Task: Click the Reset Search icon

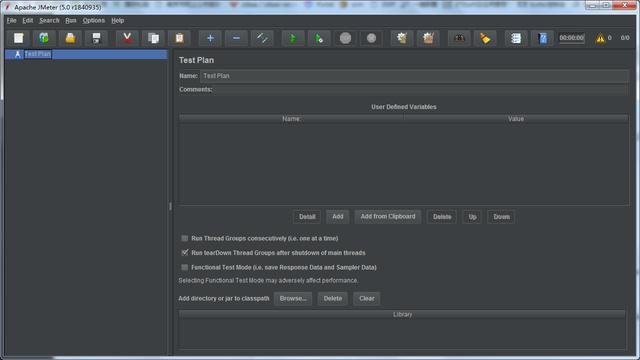Action: pyautogui.click(x=485, y=38)
